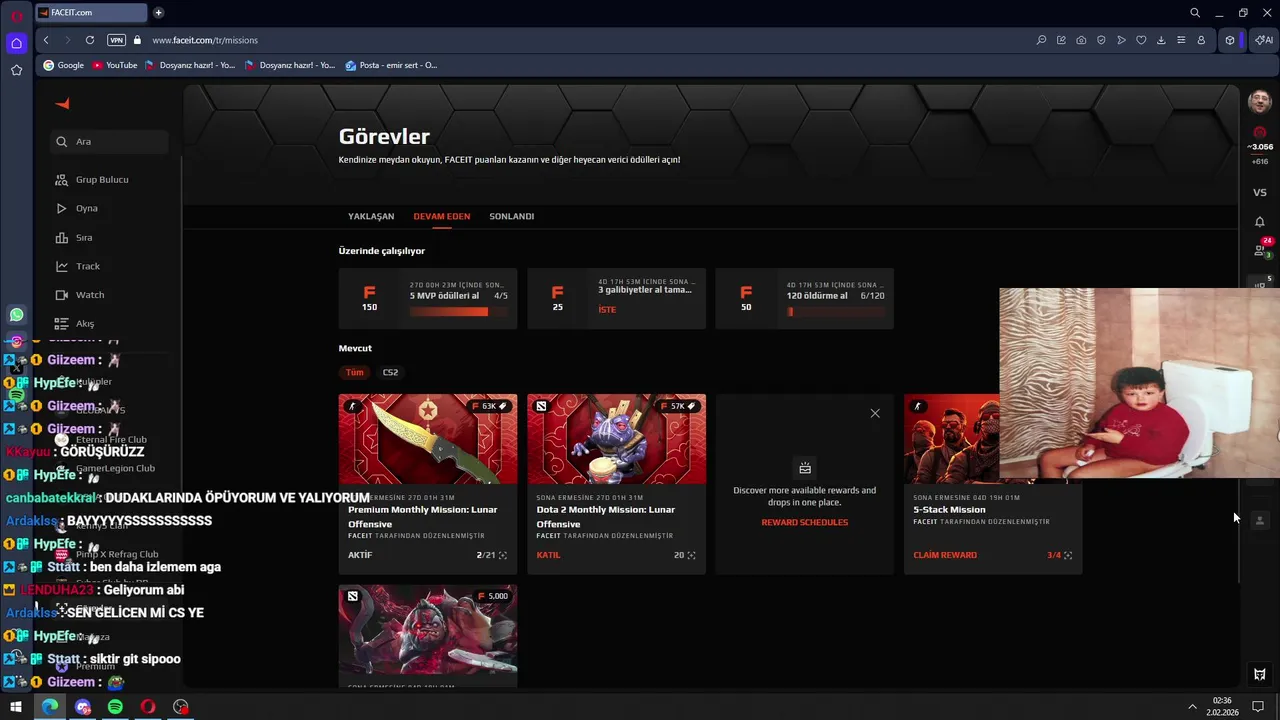Click İSTE on 3 galibiyetler mission
Viewport: 1280px width, 720px height.
[x=607, y=310]
